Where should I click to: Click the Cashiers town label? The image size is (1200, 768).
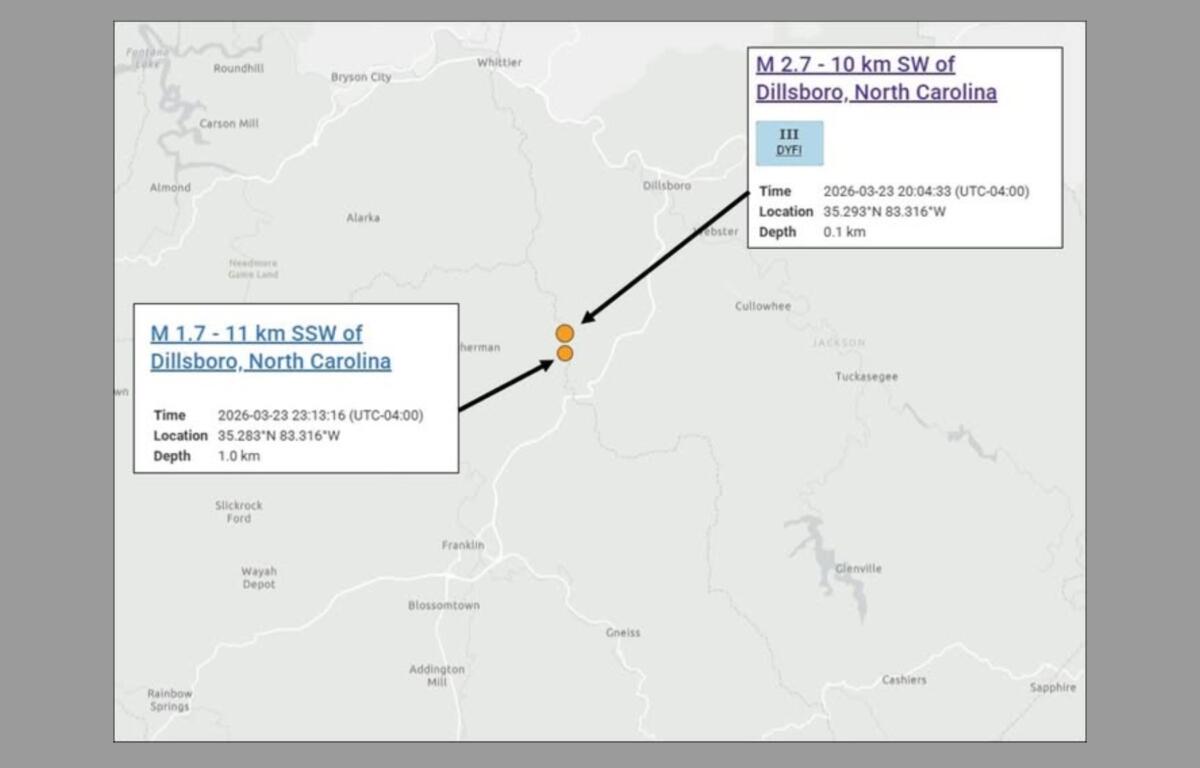coord(904,680)
